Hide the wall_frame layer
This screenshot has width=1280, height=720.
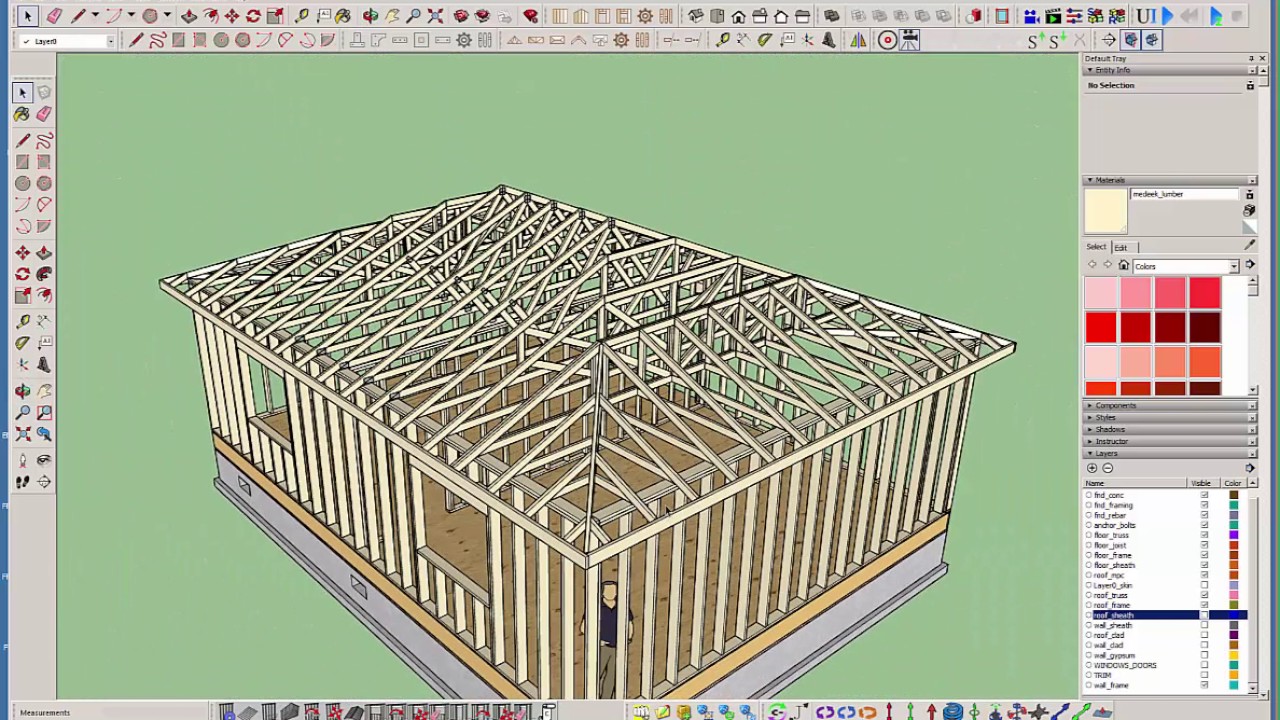[x=1204, y=685]
